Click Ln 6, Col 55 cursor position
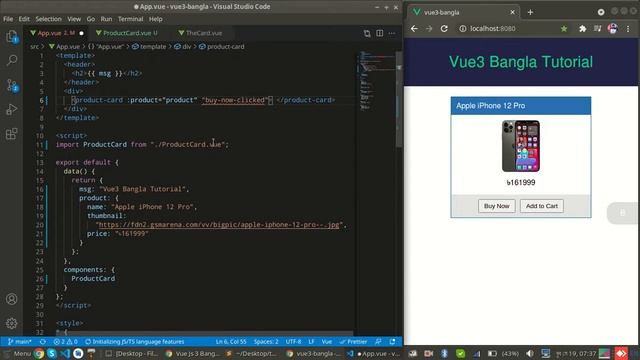This screenshot has width=640, height=360. coord(231,342)
